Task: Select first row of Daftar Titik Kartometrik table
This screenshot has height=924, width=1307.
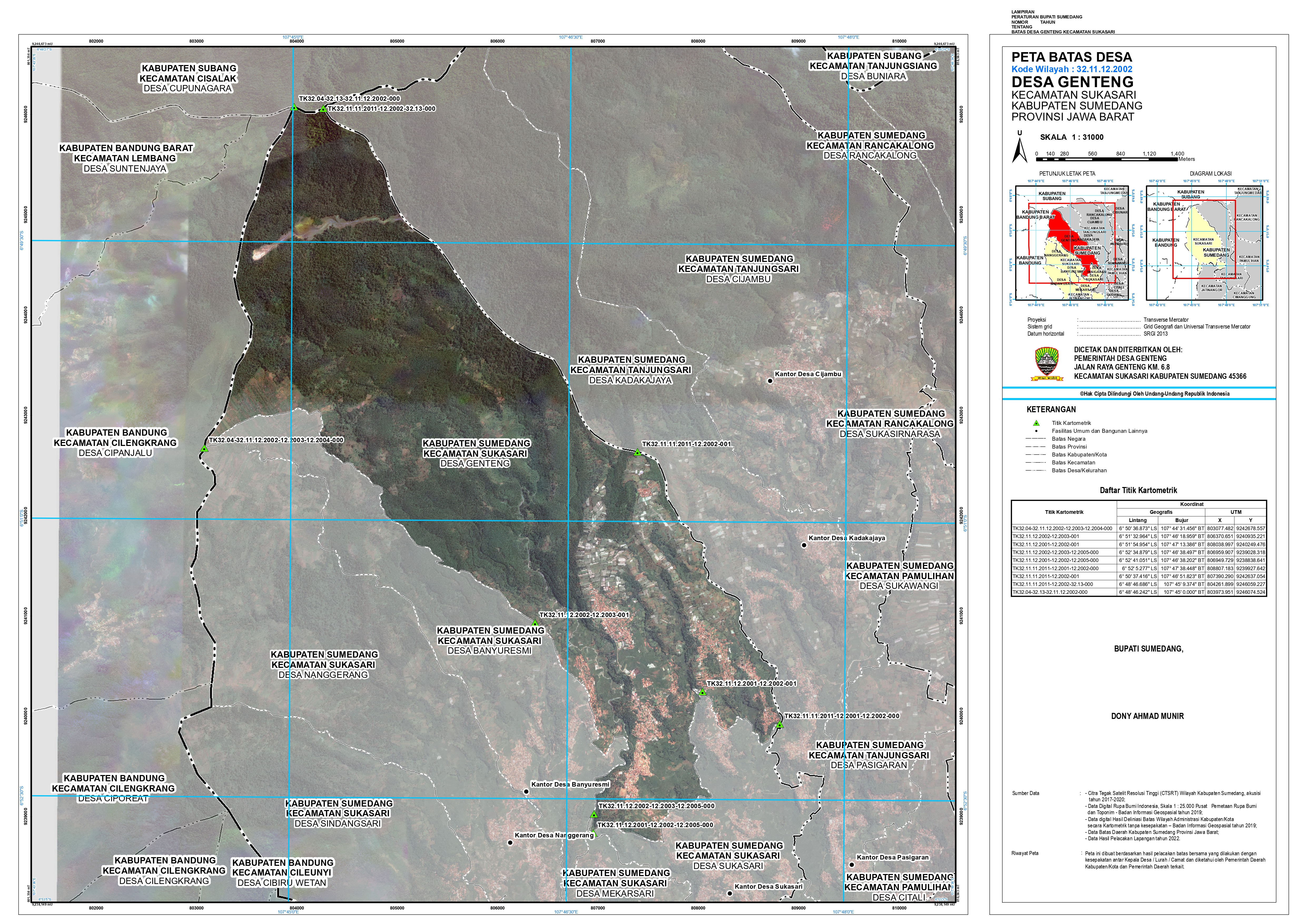Action: [1138, 528]
